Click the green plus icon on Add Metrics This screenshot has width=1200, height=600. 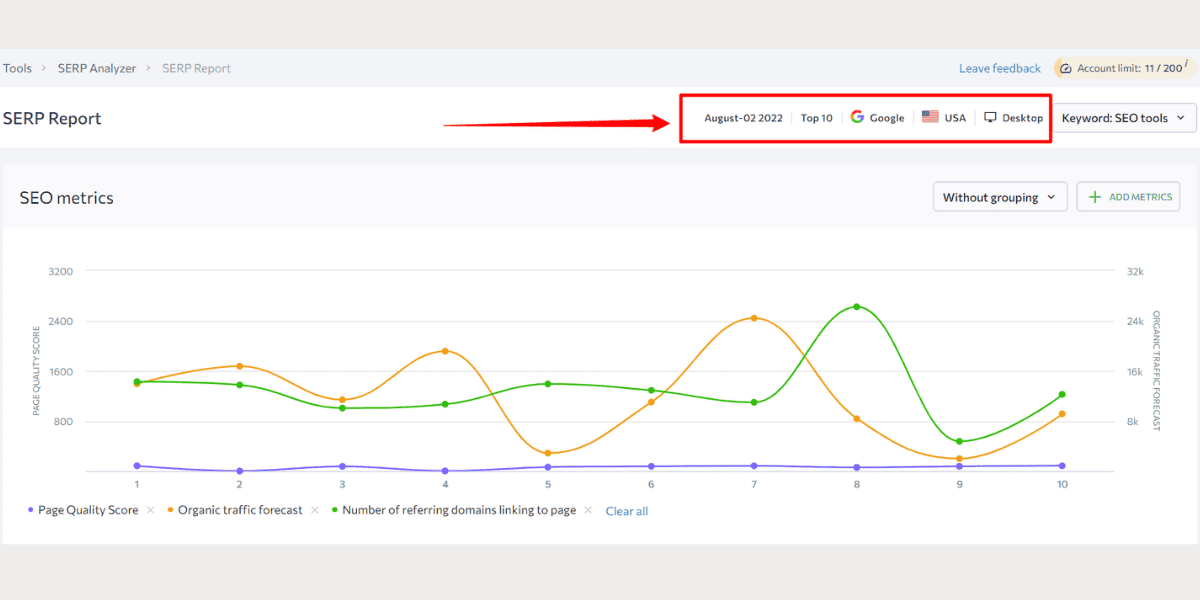(x=1096, y=197)
